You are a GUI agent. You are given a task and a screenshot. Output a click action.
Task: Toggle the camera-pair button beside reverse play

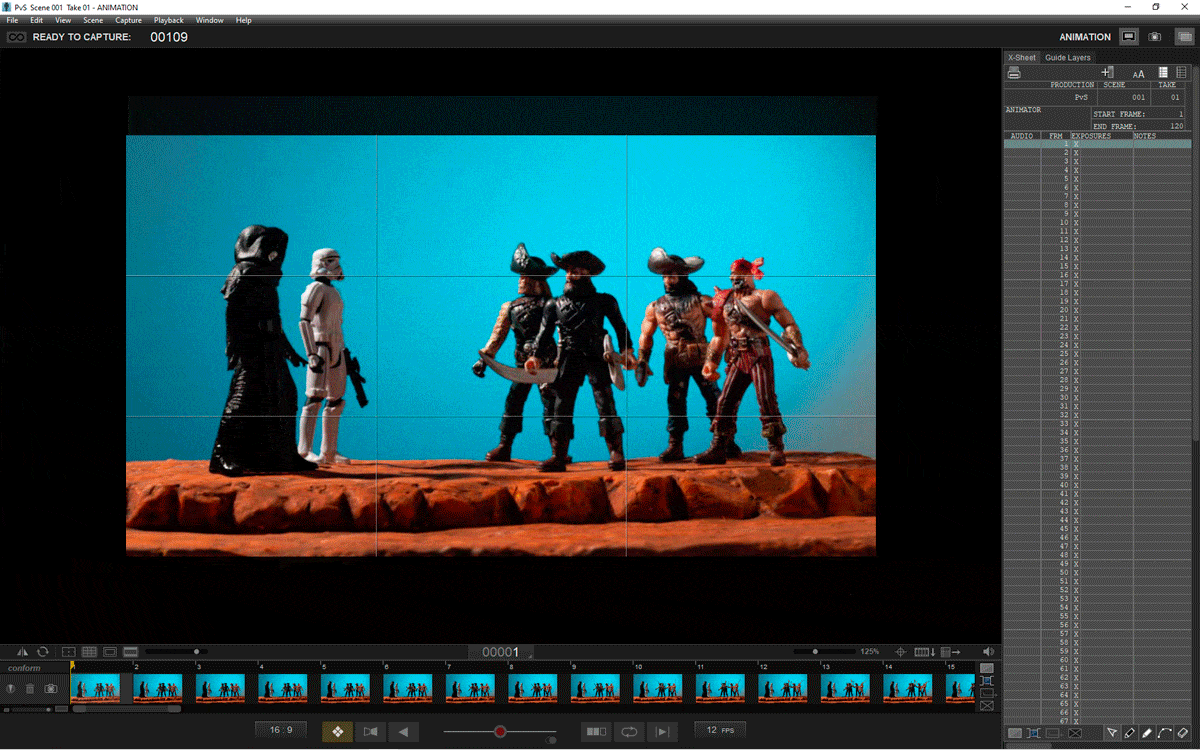tap(371, 732)
